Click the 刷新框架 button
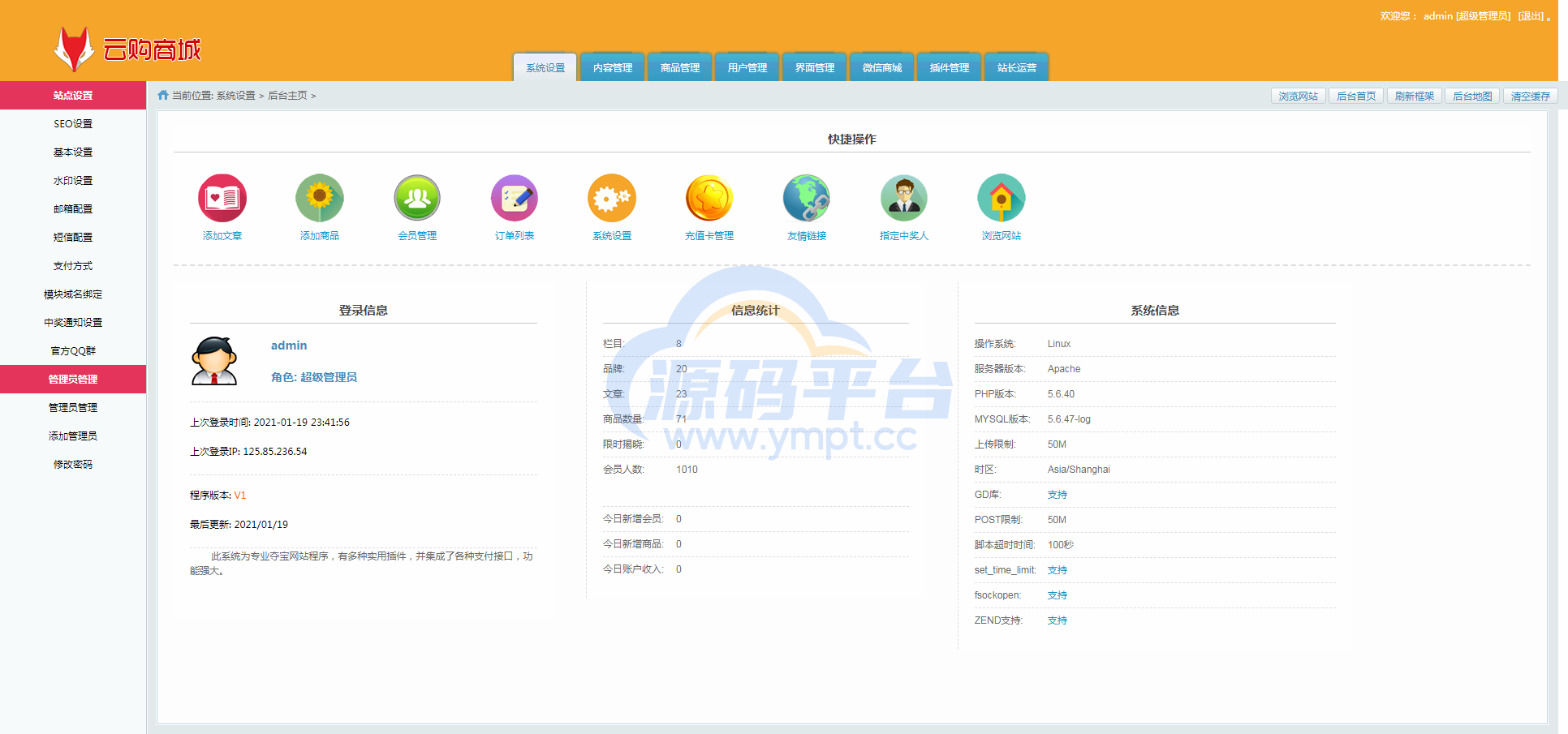1568x734 pixels. [1415, 96]
